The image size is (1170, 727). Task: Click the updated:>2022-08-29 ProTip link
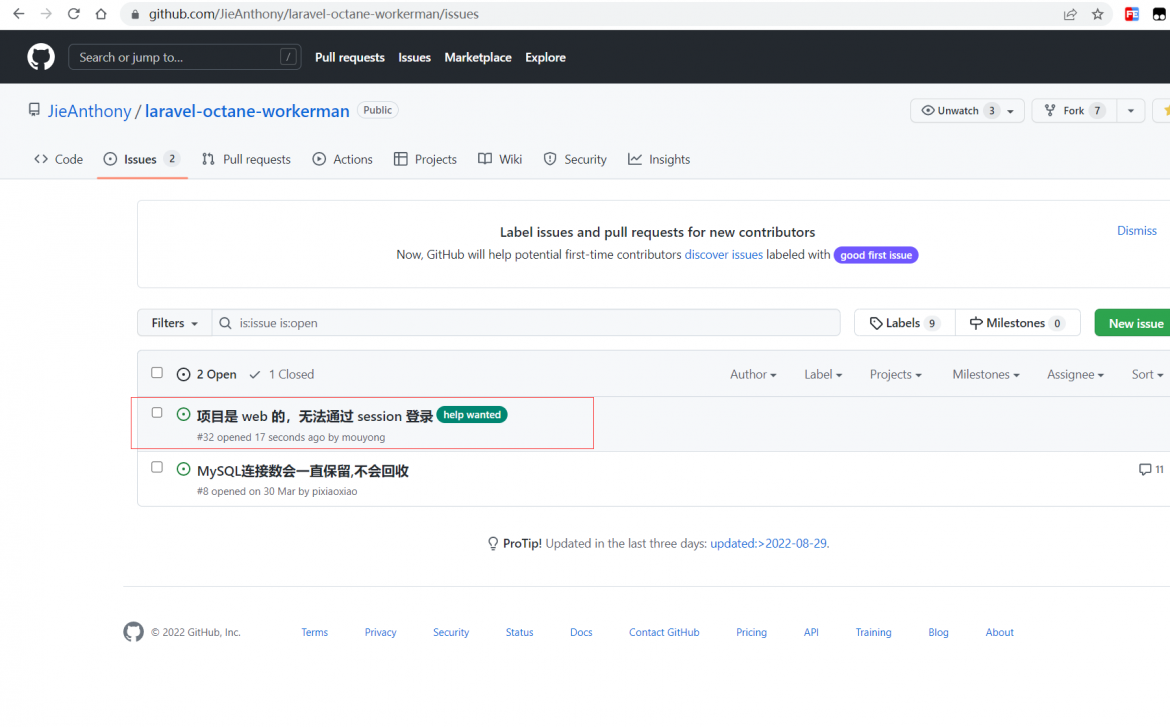pos(768,543)
